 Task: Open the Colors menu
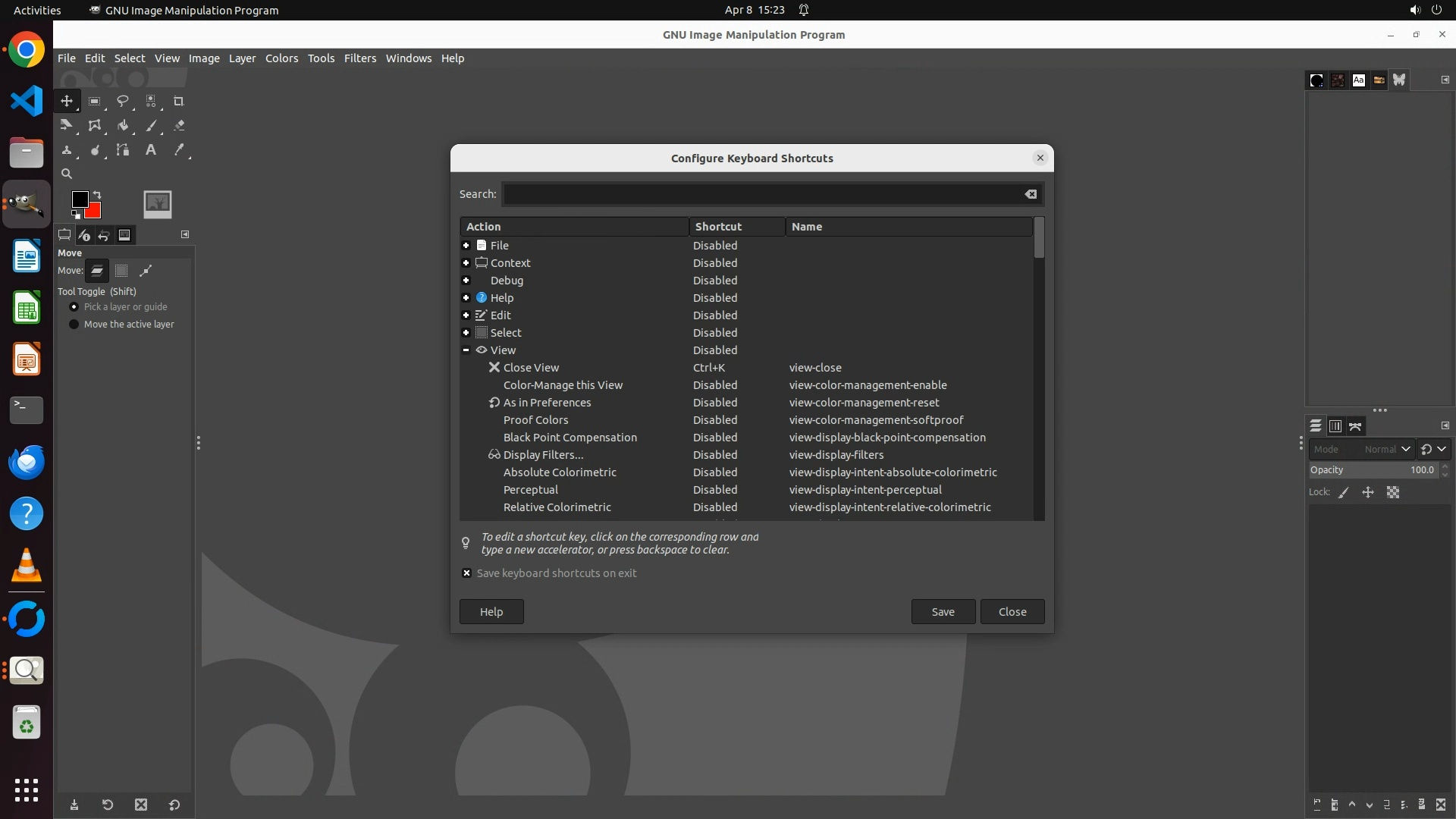click(281, 58)
